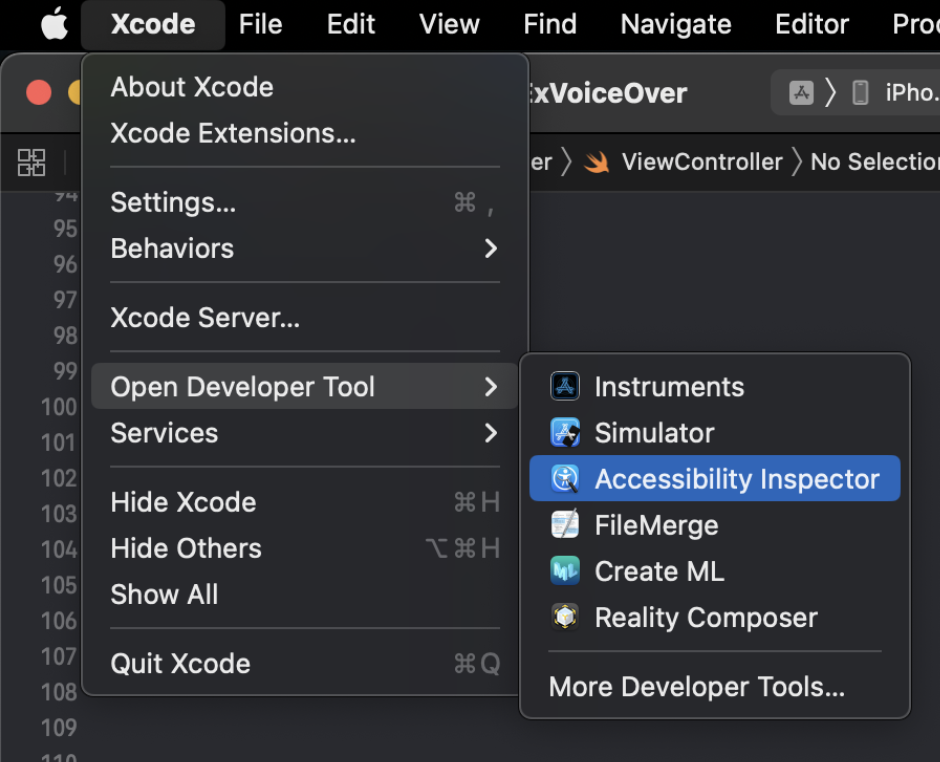Click Hide Others menu entry
Viewport: 940px width, 762px height.
(186, 548)
